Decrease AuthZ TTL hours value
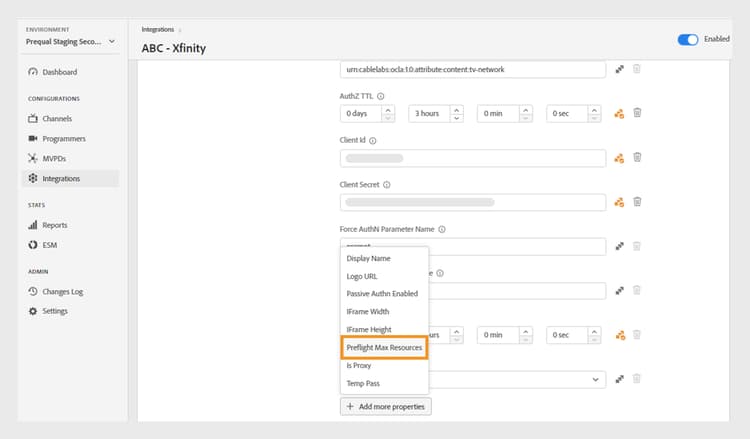Viewport: 750px width, 439px height. tap(457, 118)
